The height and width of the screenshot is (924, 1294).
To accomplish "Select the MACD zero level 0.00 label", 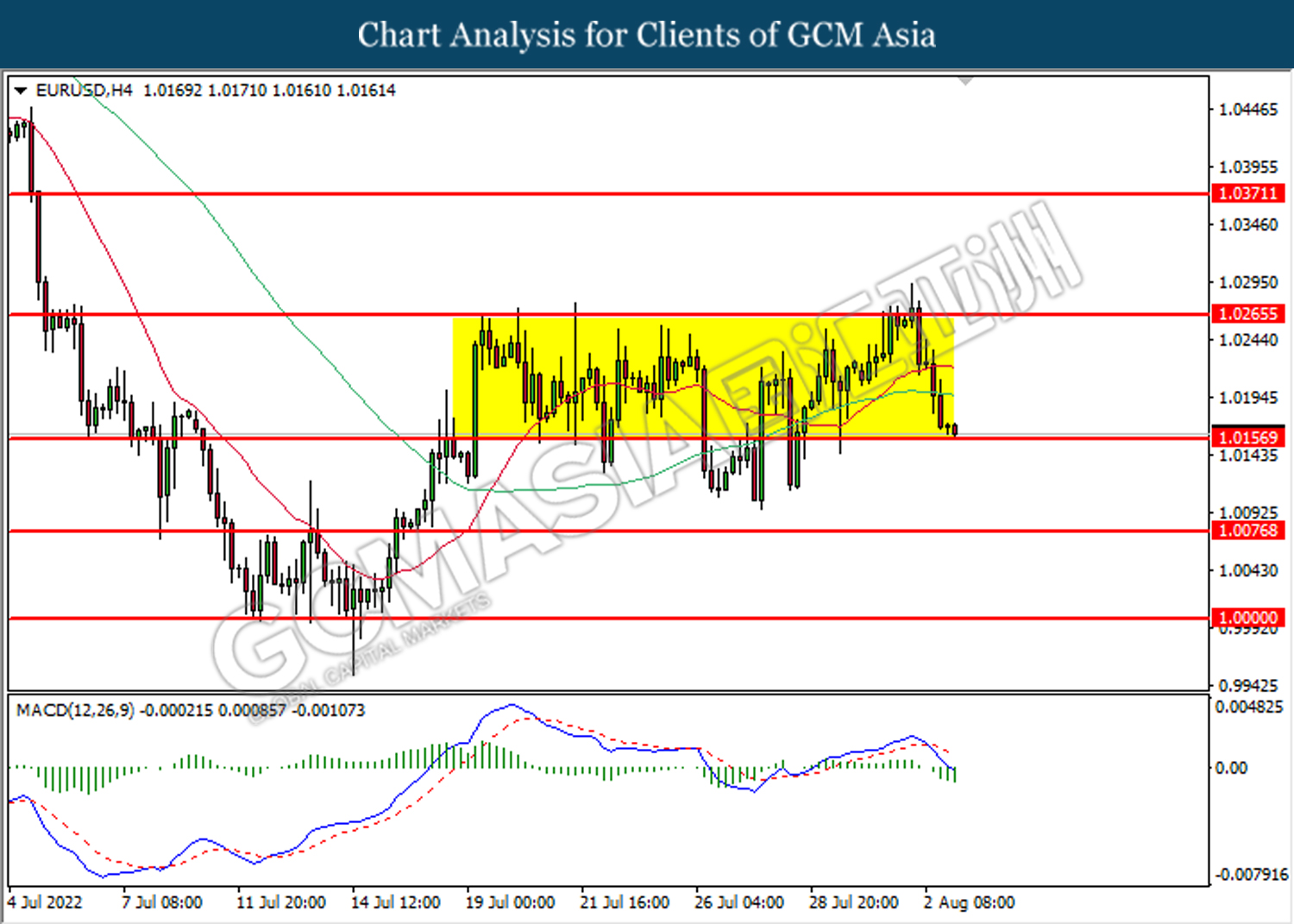I will [x=1231, y=768].
